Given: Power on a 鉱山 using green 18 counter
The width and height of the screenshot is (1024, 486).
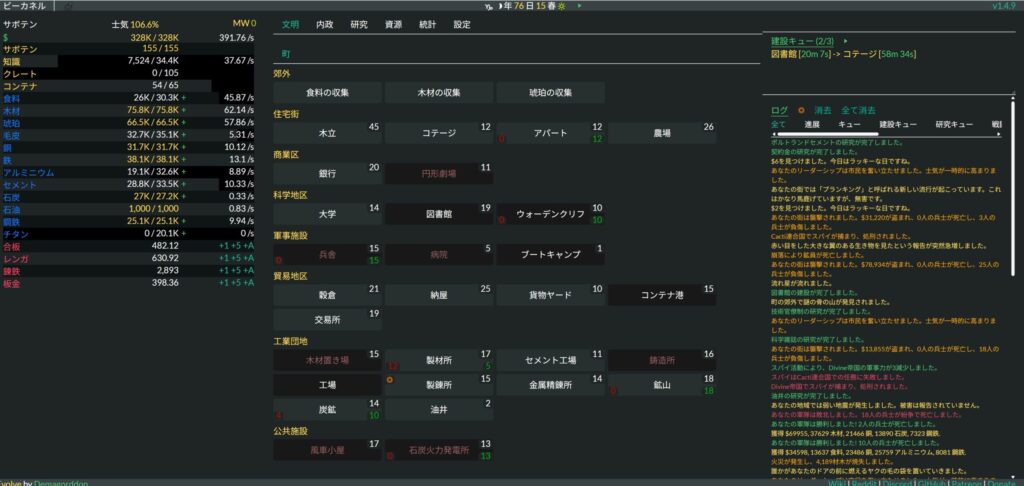Looking at the screenshot, I should (x=709, y=390).
